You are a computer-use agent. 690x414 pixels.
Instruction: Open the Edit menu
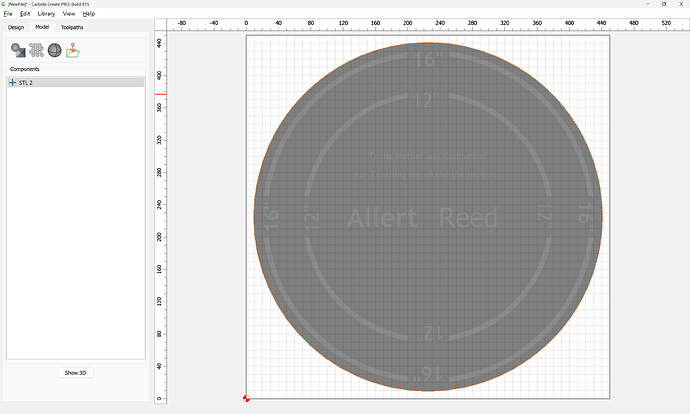(x=25, y=14)
